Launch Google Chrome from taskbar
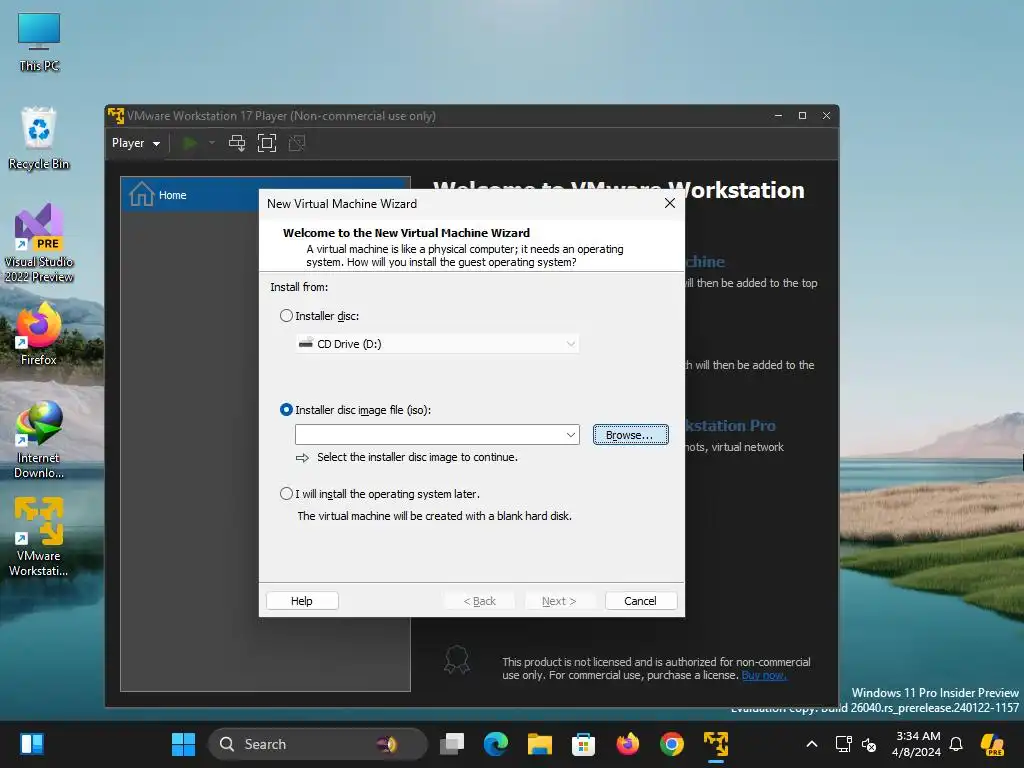The image size is (1024, 768). (671, 744)
